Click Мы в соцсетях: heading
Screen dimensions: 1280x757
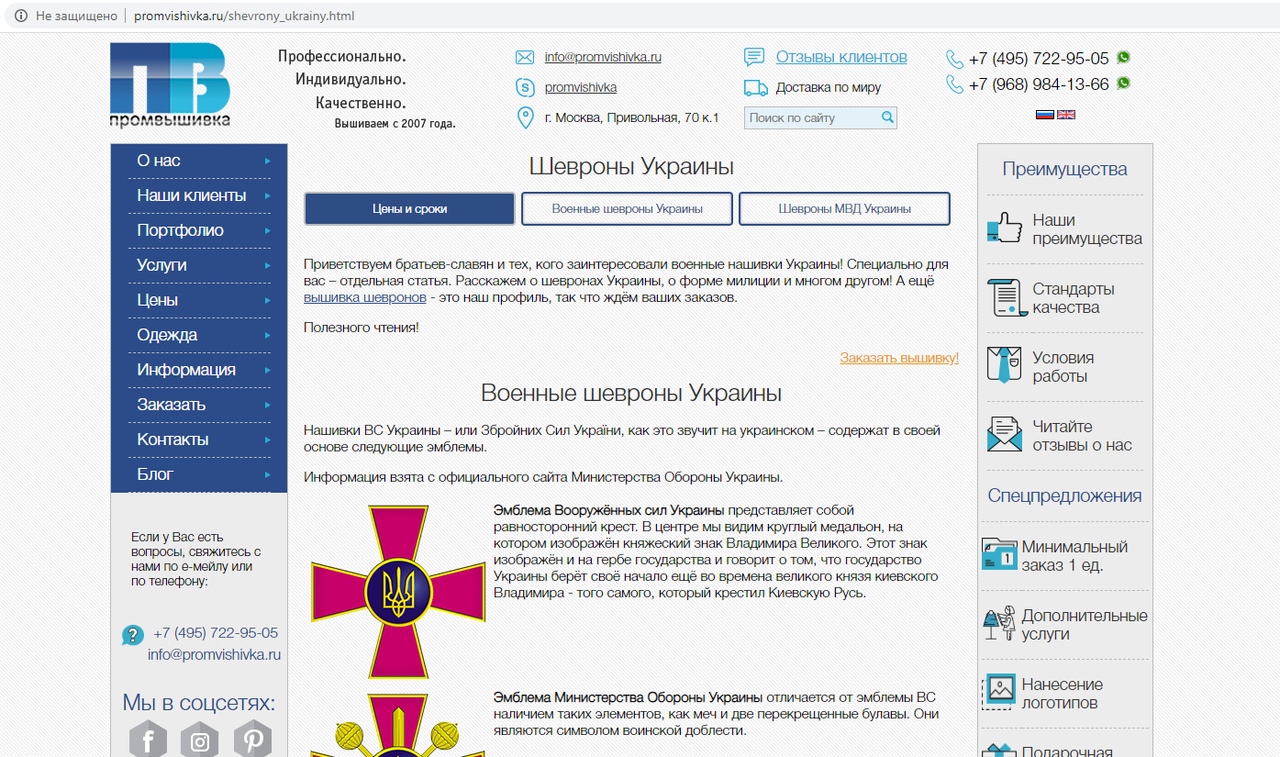pyautogui.click(x=199, y=702)
